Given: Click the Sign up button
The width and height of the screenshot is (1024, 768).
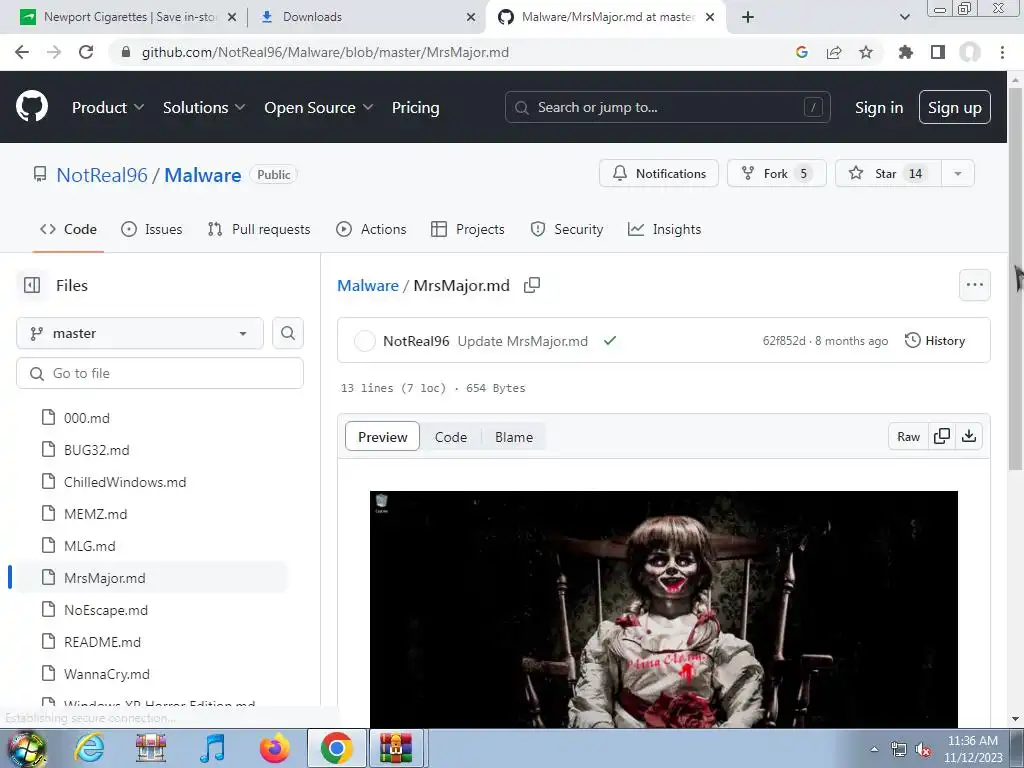Looking at the screenshot, I should coord(955,107).
